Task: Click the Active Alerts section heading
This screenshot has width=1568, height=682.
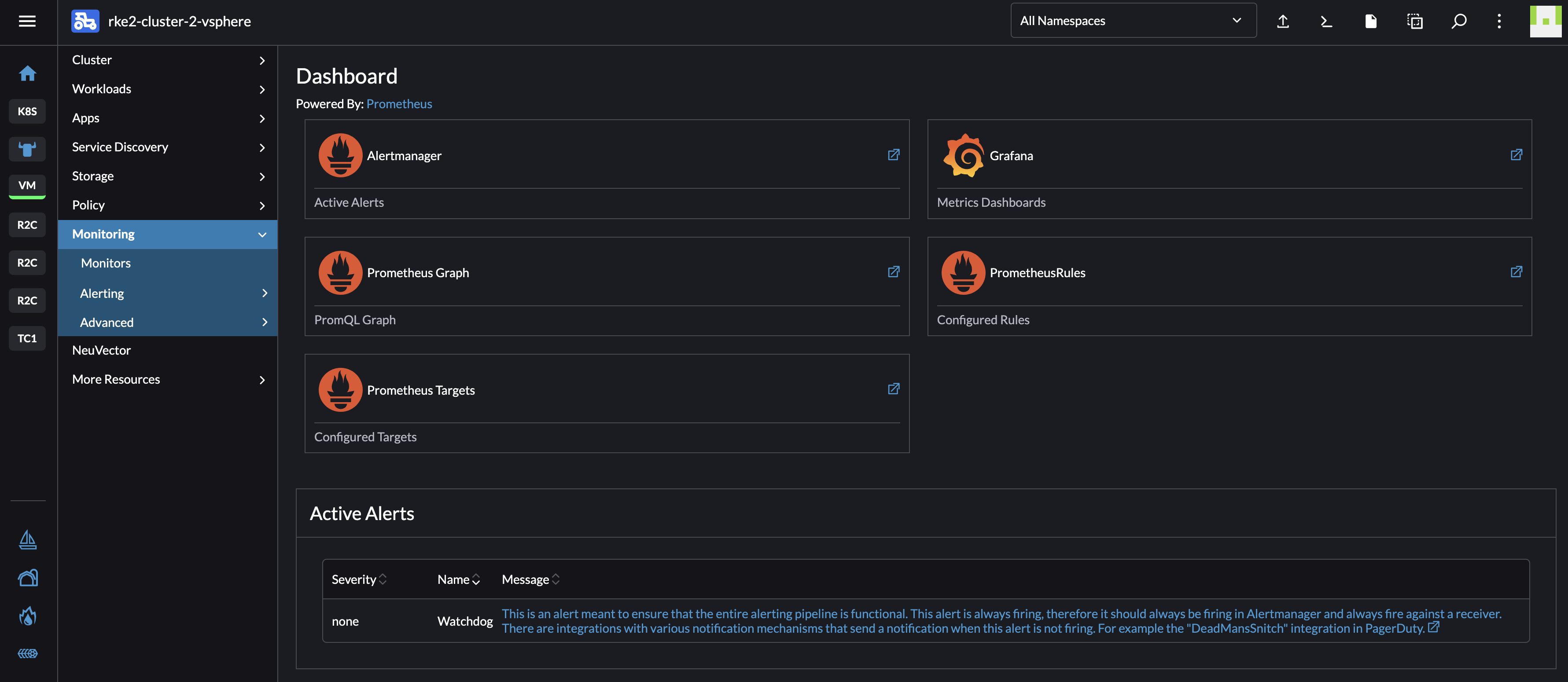Action: click(361, 513)
